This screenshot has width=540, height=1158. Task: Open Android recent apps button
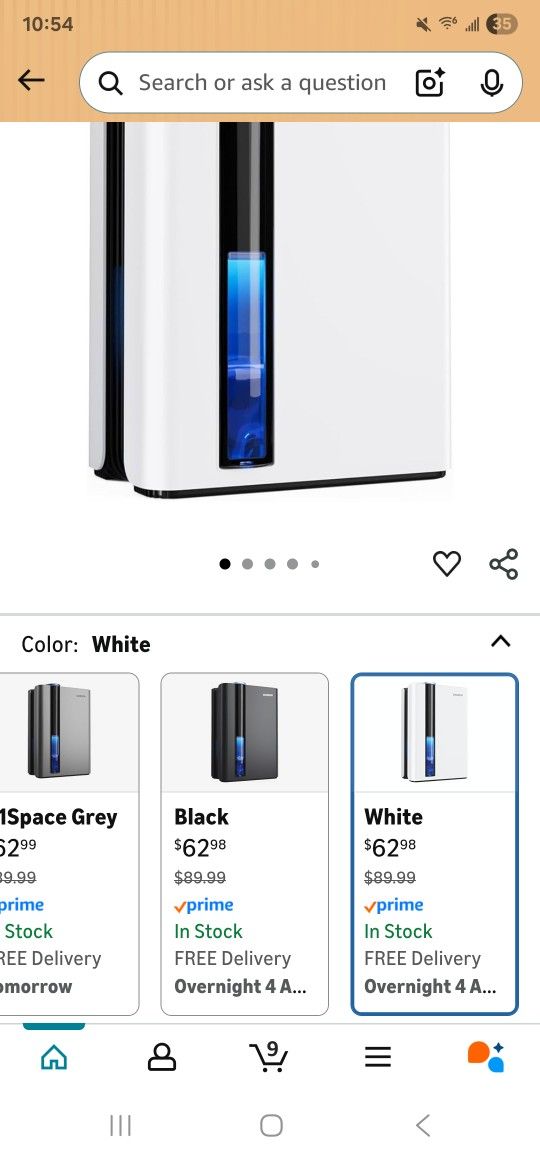[120, 1126]
